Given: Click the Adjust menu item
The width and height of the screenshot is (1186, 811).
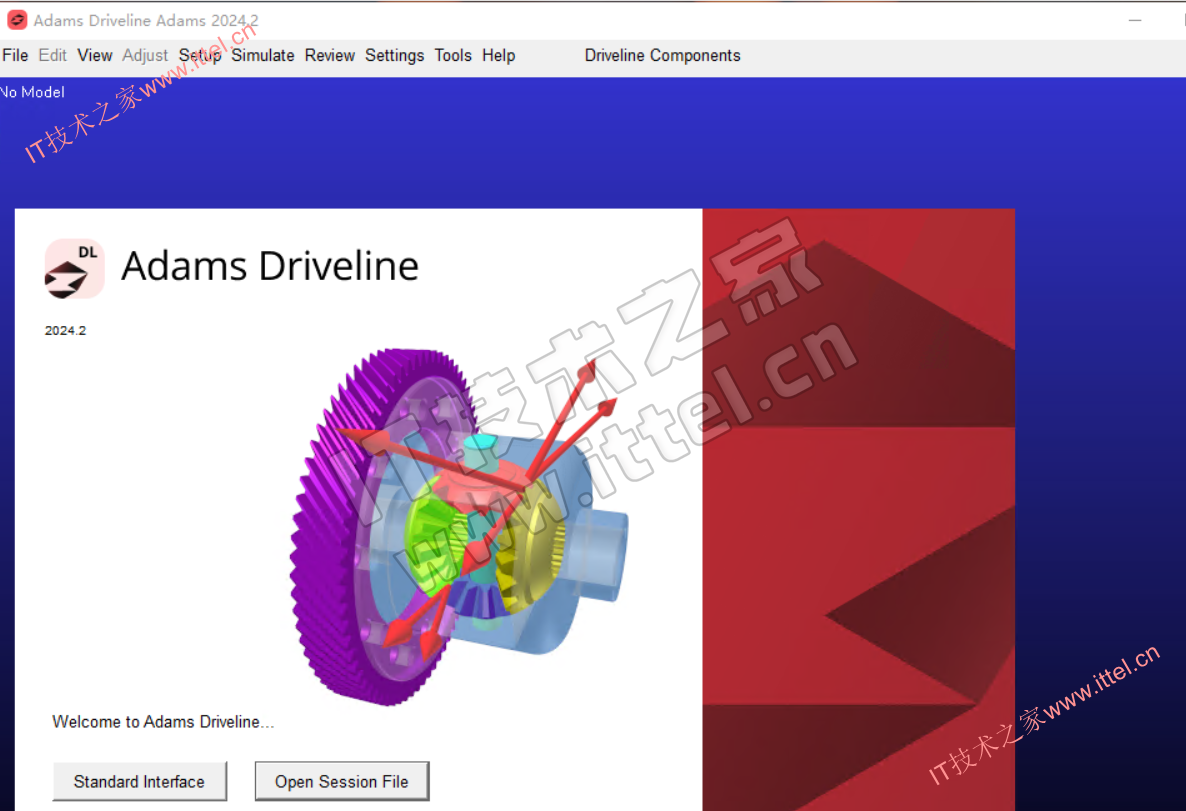Looking at the screenshot, I should [145, 56].
